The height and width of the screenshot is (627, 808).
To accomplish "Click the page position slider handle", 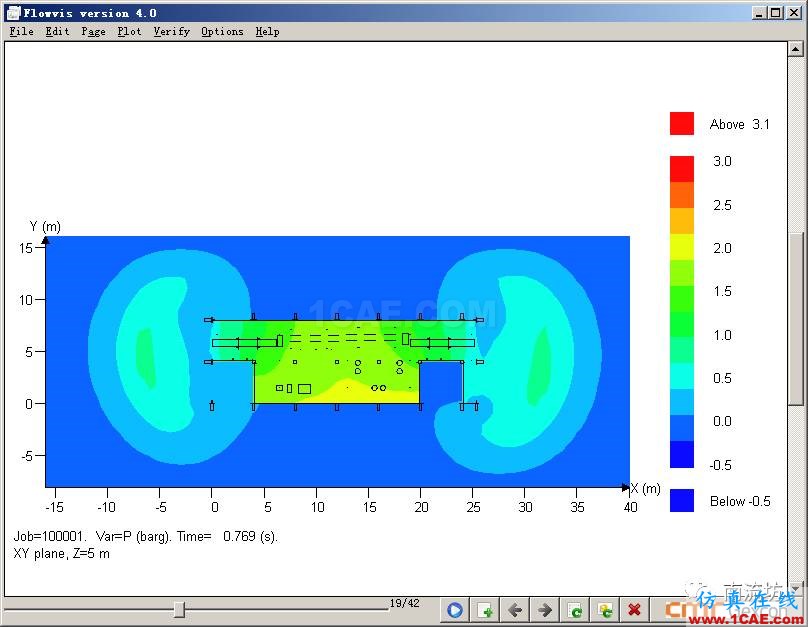I will [179, 609].
